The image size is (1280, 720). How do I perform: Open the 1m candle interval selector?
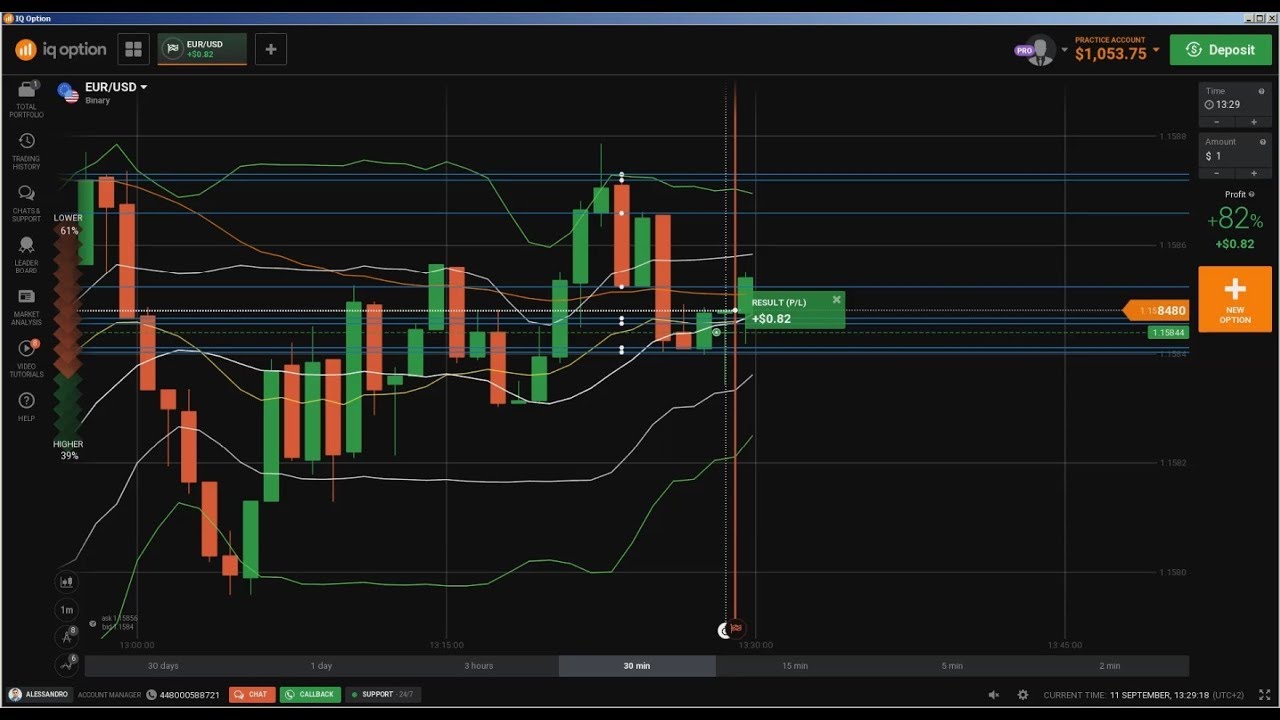coord(67,609)
